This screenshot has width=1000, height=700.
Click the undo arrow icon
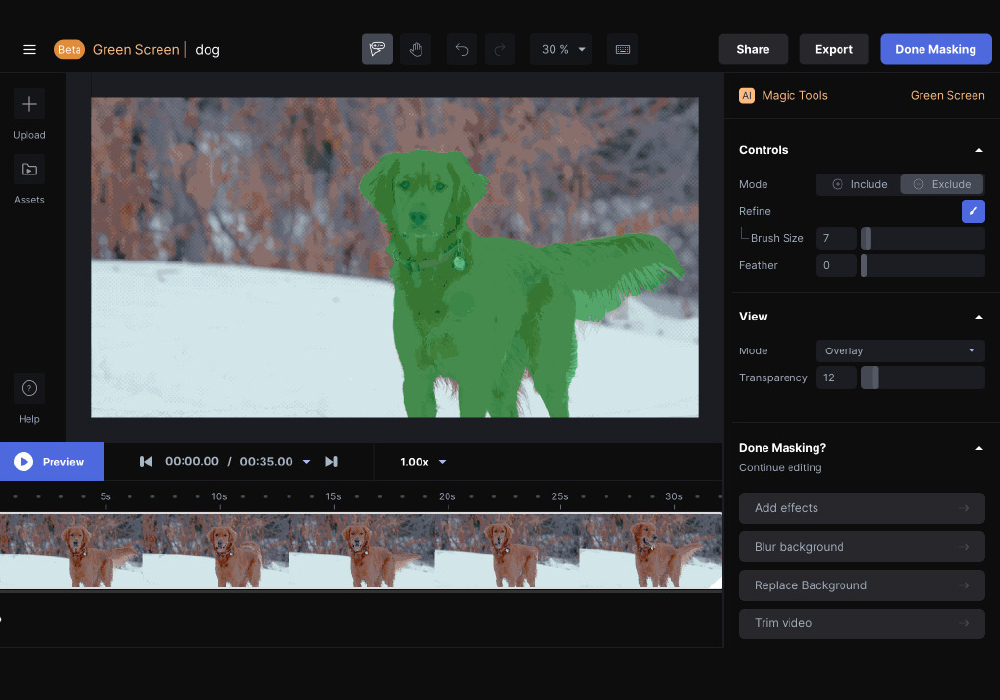pos(462,49)
